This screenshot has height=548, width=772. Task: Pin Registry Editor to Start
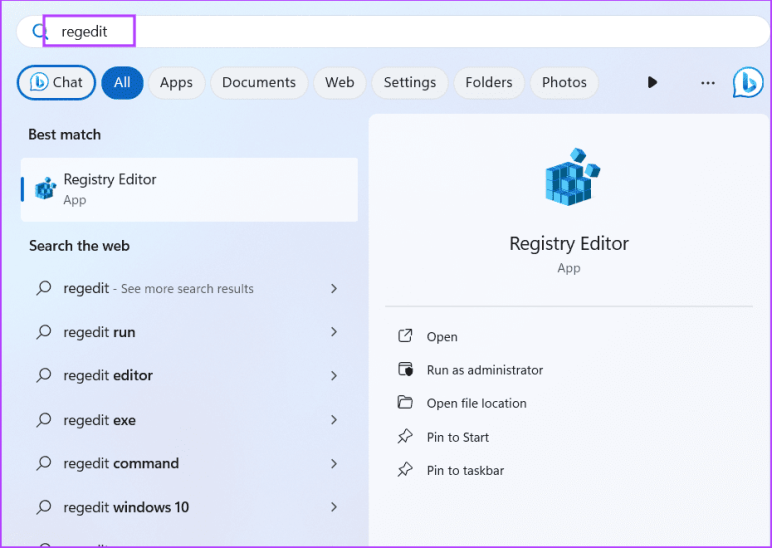point(457,437)
